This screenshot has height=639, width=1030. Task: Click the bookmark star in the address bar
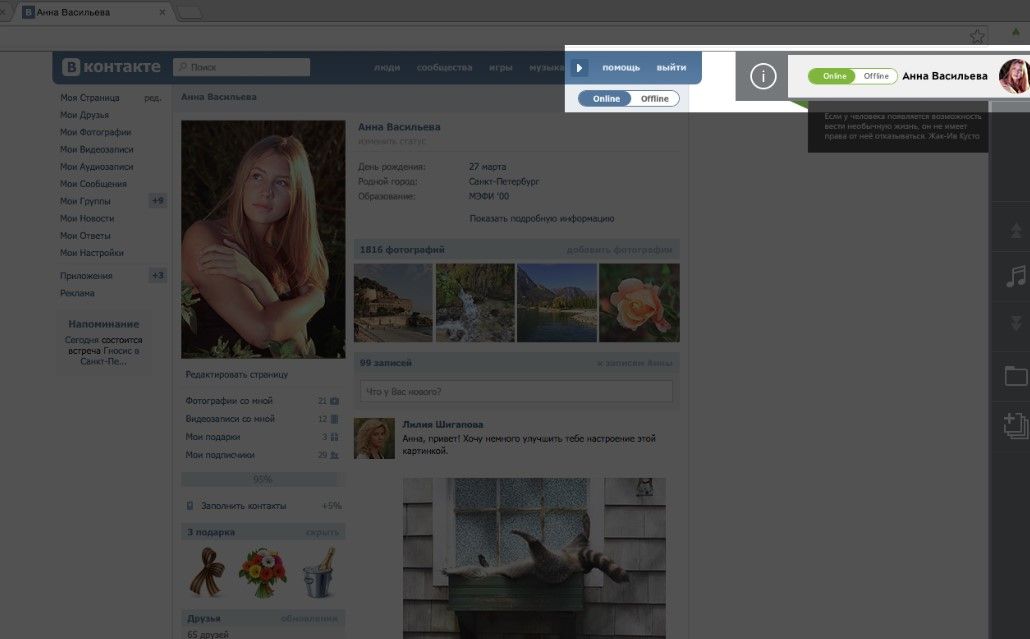click(x=977, y=36)
